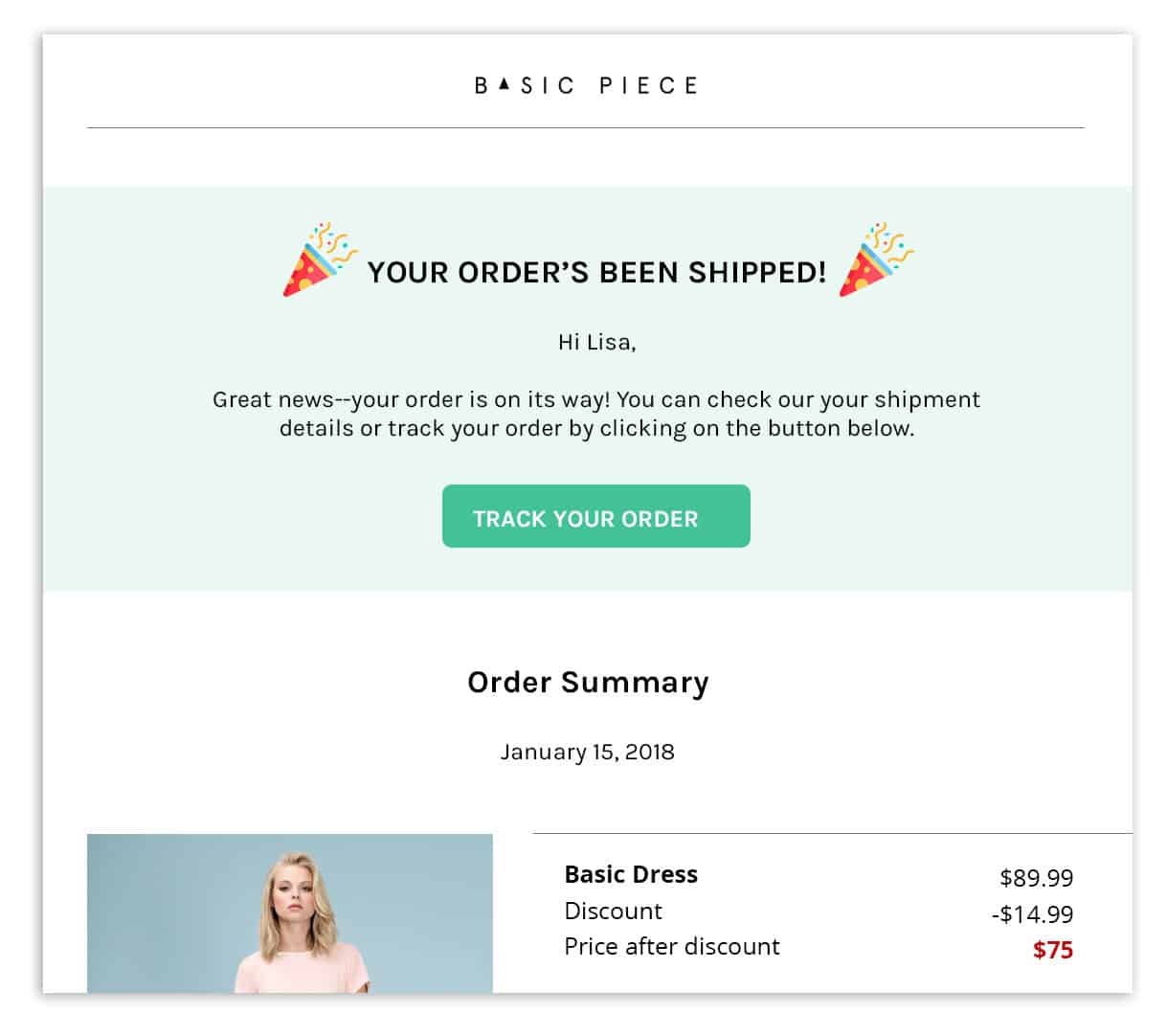
Task: Click the triangle letter in the logo
Action: coord(504,85)
